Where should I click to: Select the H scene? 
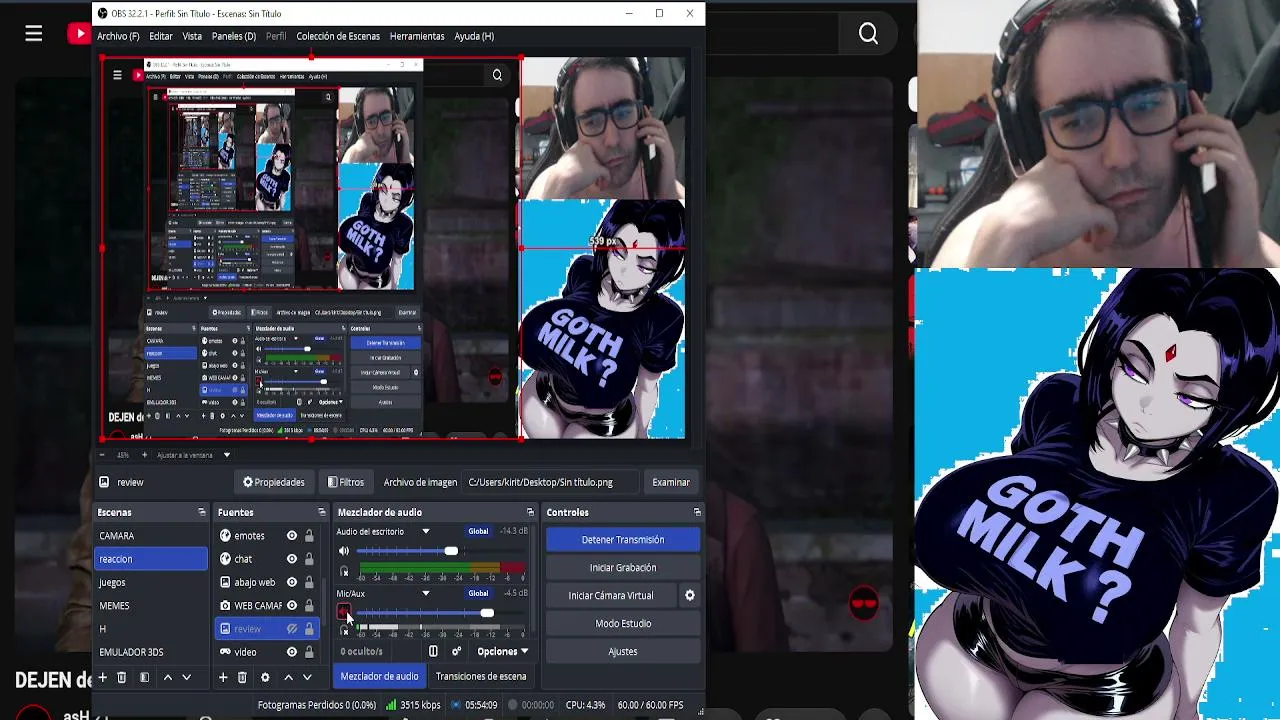click(x=150, y=629)
